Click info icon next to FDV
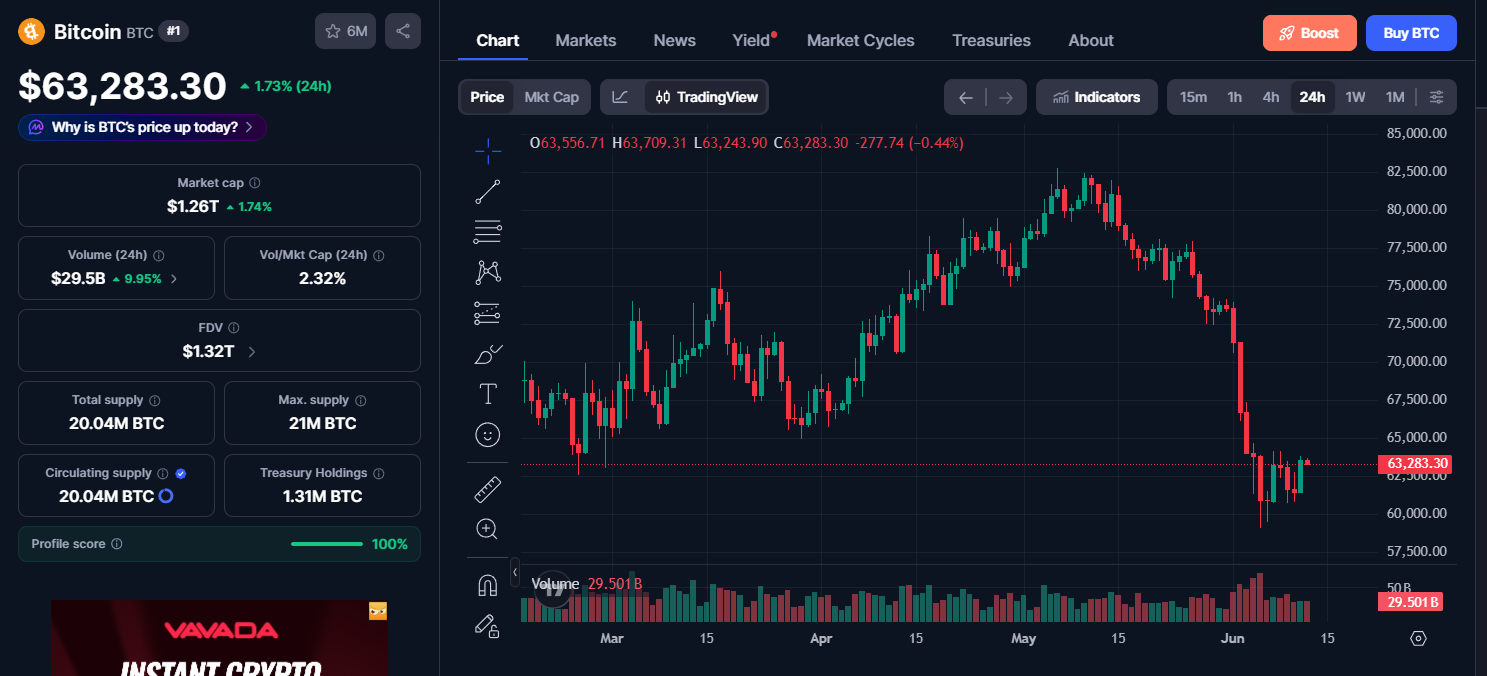 click(x=234, y=328)
